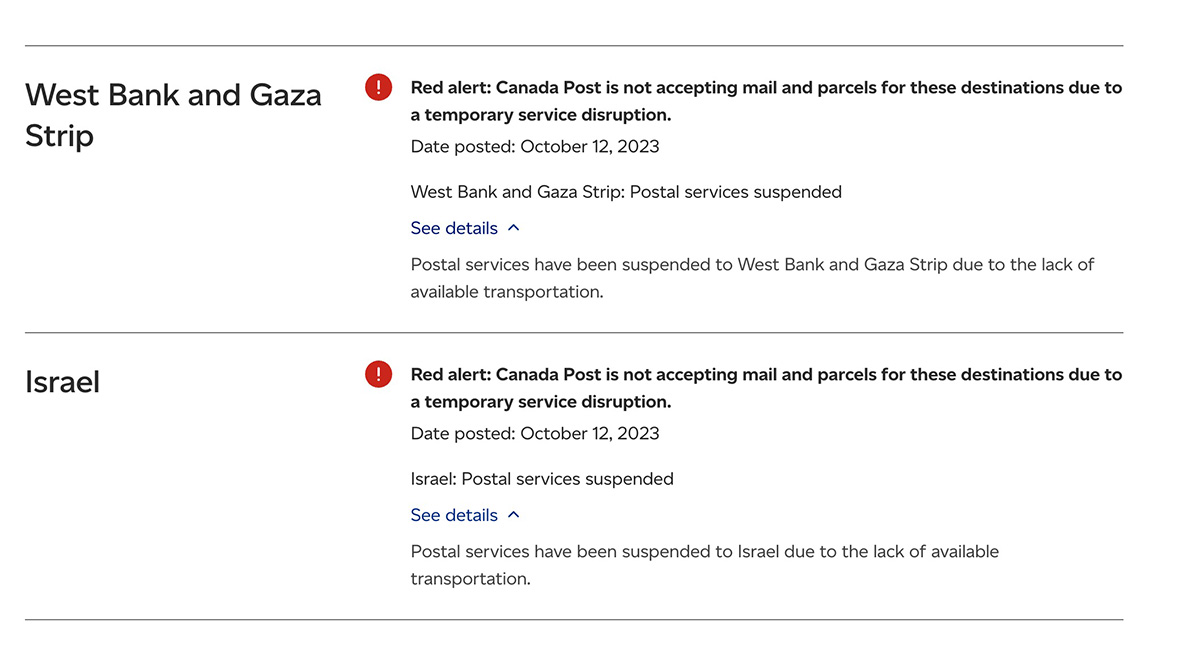1200x666 pixels.
Task: Click the West Bank red alert headline text
Action: [x=766, y=101]
